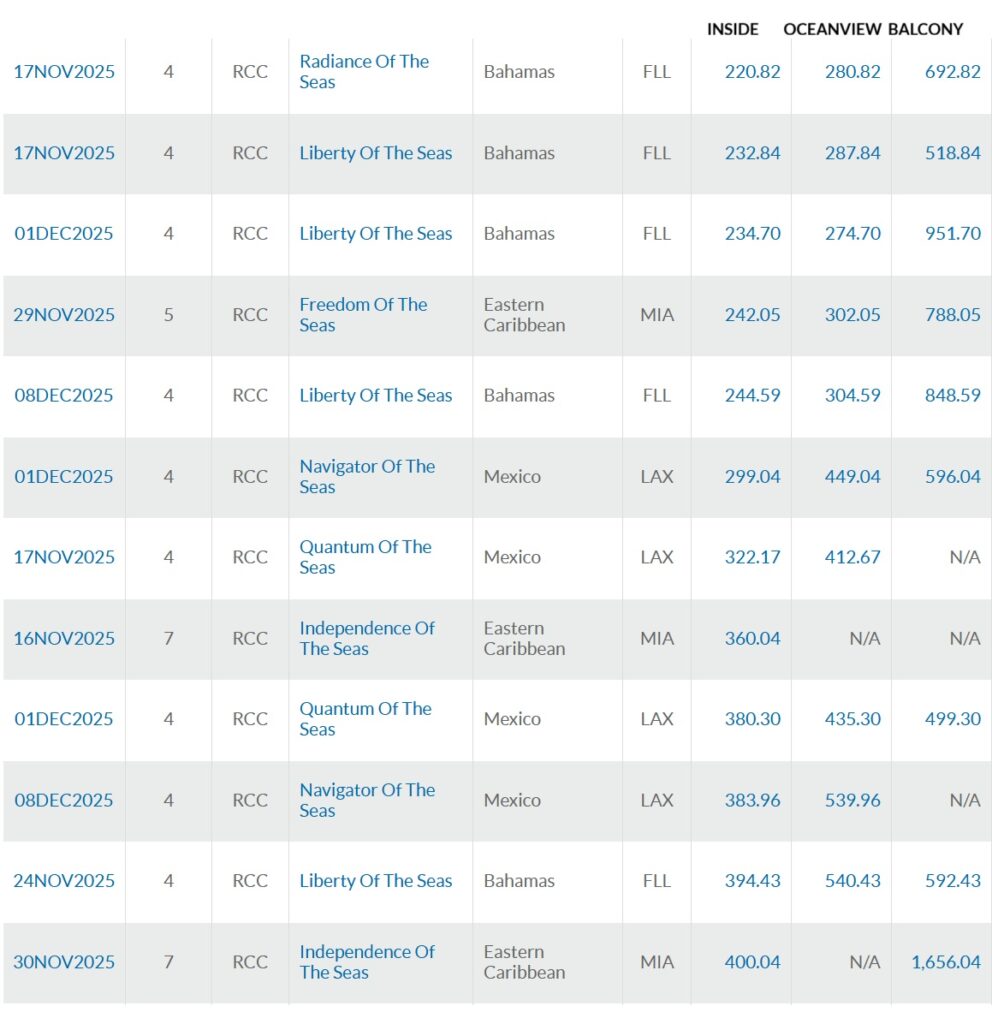This screenshot has width=992, height=1024.
Task: Click the 287.84 oceanview price
Action: point(852,153)
